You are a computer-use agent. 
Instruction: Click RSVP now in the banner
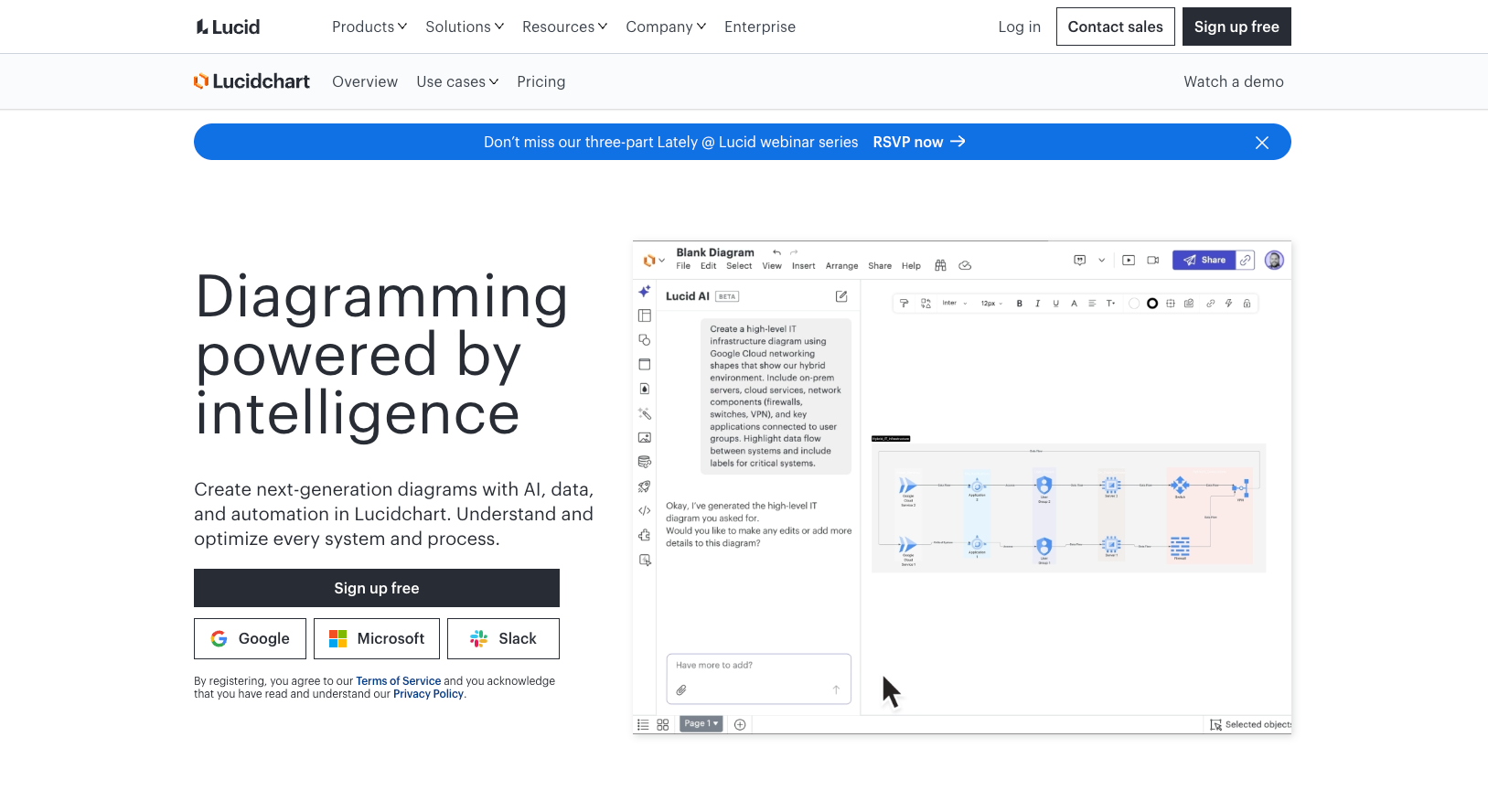click(919, 142)
